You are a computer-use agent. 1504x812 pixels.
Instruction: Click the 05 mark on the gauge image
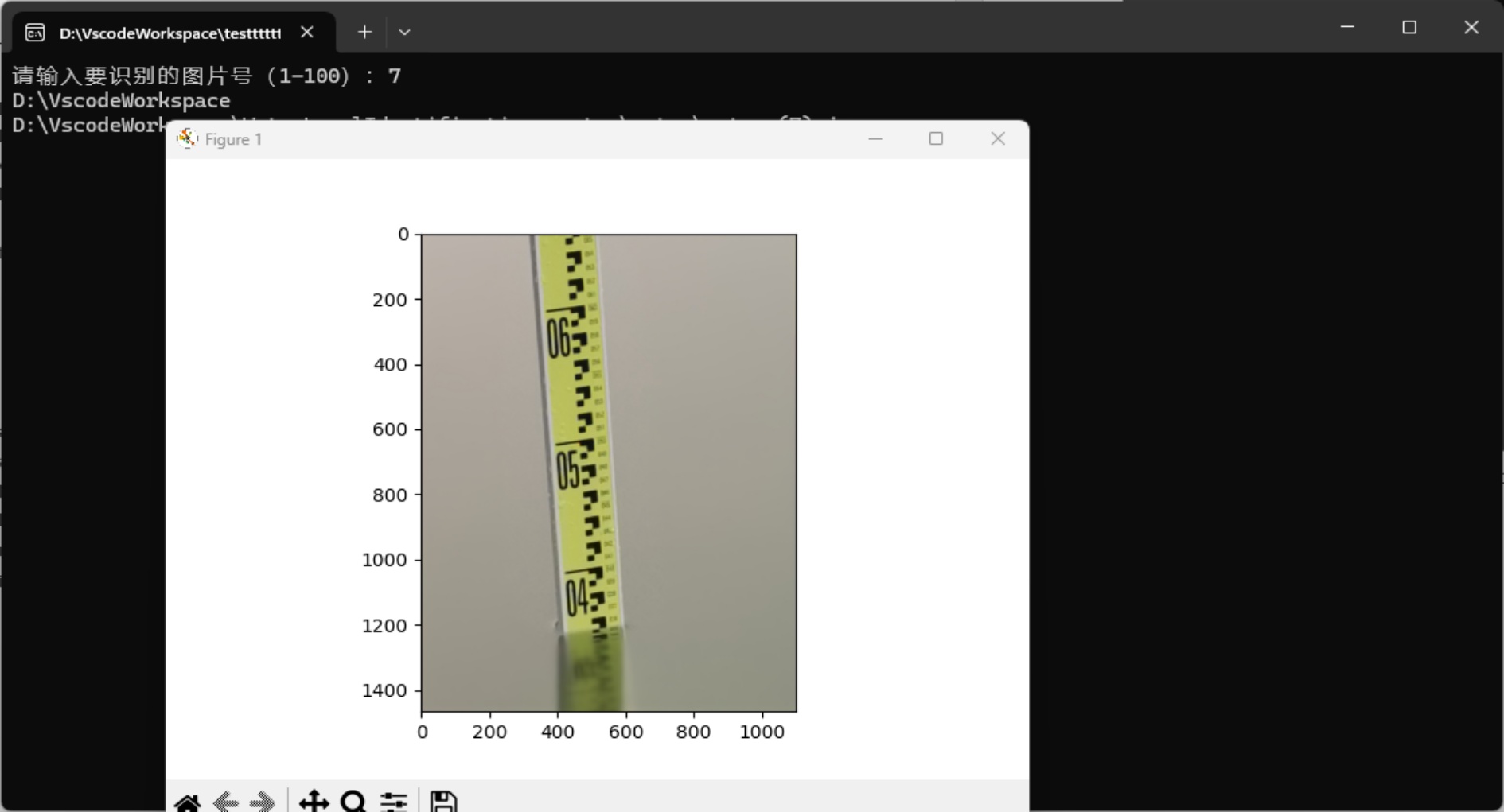568,471
